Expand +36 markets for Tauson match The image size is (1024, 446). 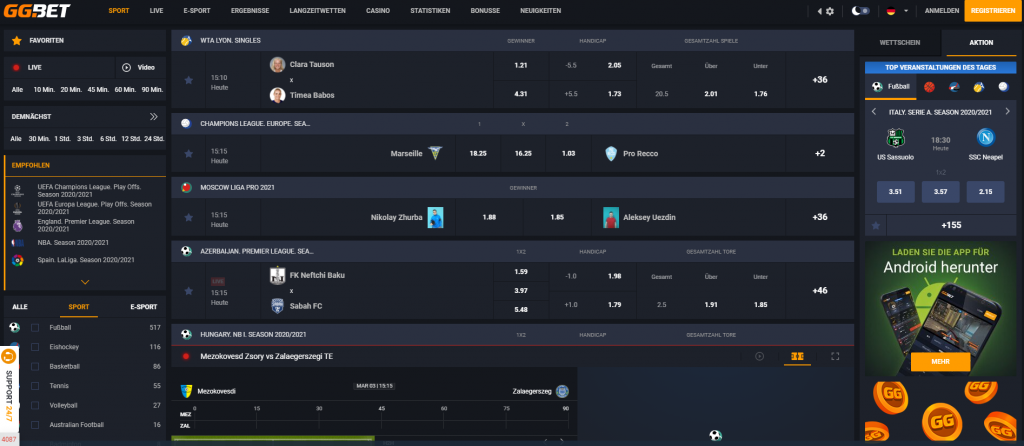coord(820,80)
